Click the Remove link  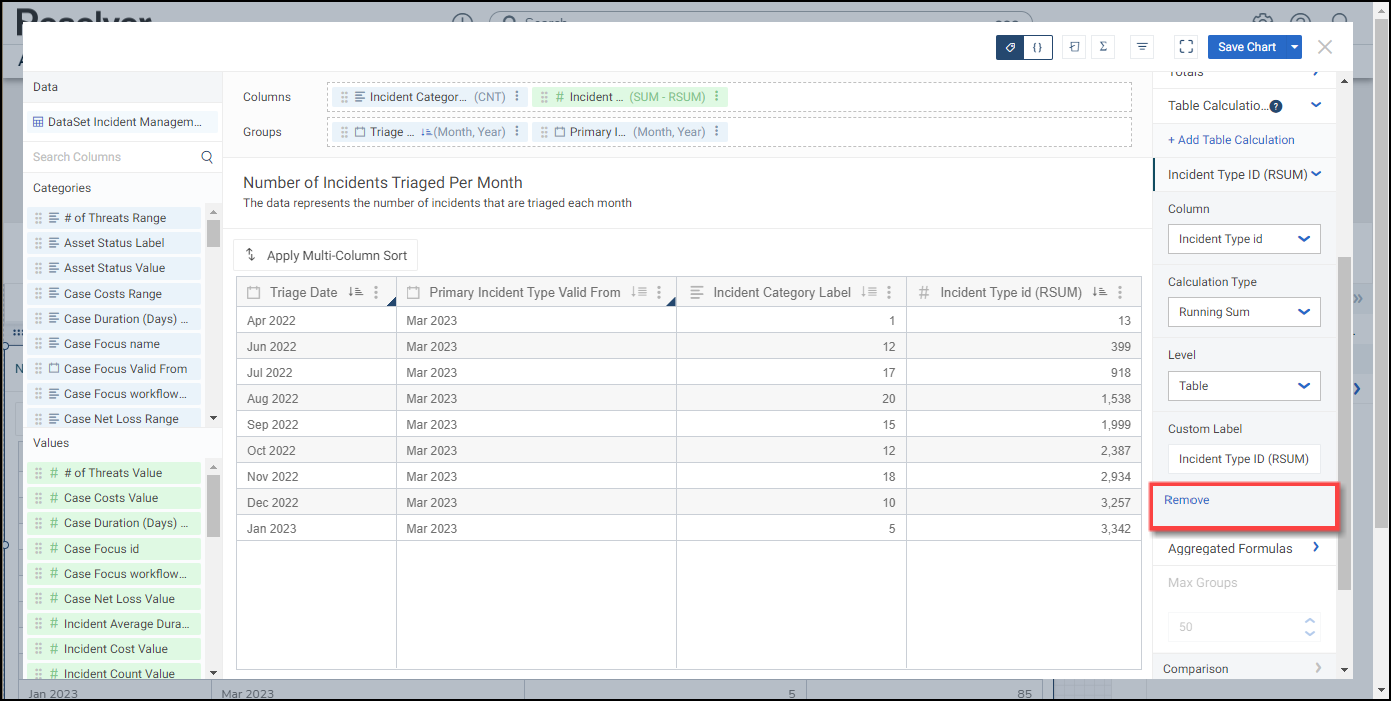[1187, 500]
